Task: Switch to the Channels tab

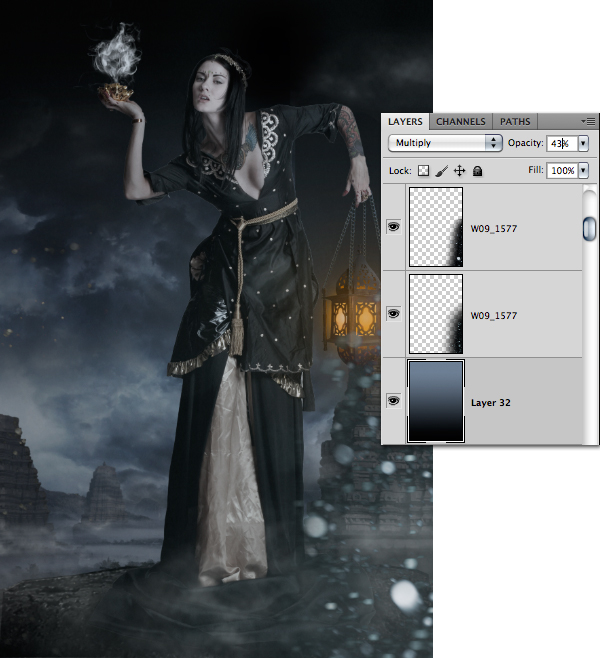Action: pos(461,121)
